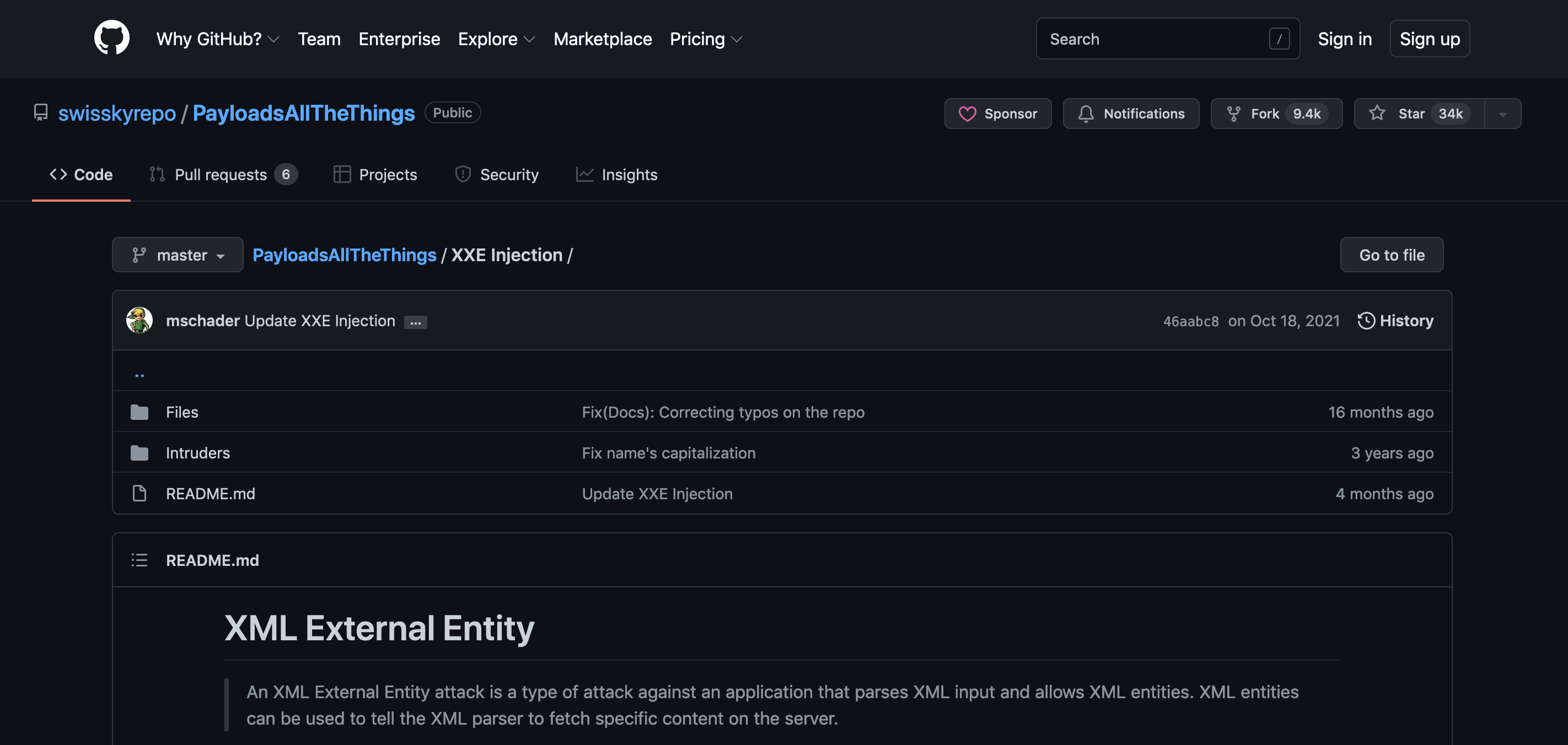Click the '3 years ago' timestamp

point(1392,453)
